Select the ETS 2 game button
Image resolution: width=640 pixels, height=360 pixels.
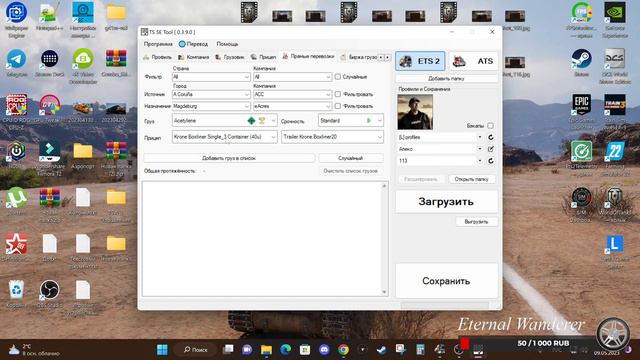click(420, 61)
